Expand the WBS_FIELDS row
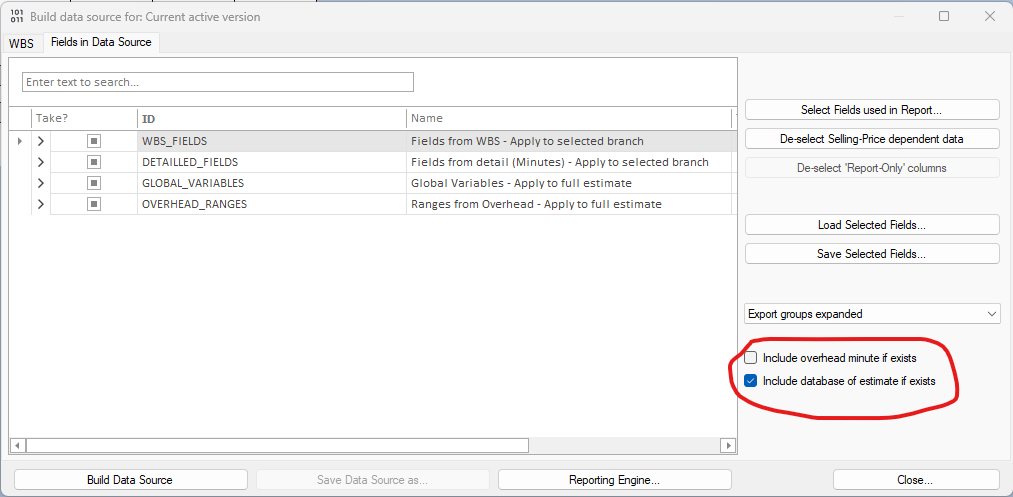This screenshot has width=1013, height=497. click(x=41, y=141)
